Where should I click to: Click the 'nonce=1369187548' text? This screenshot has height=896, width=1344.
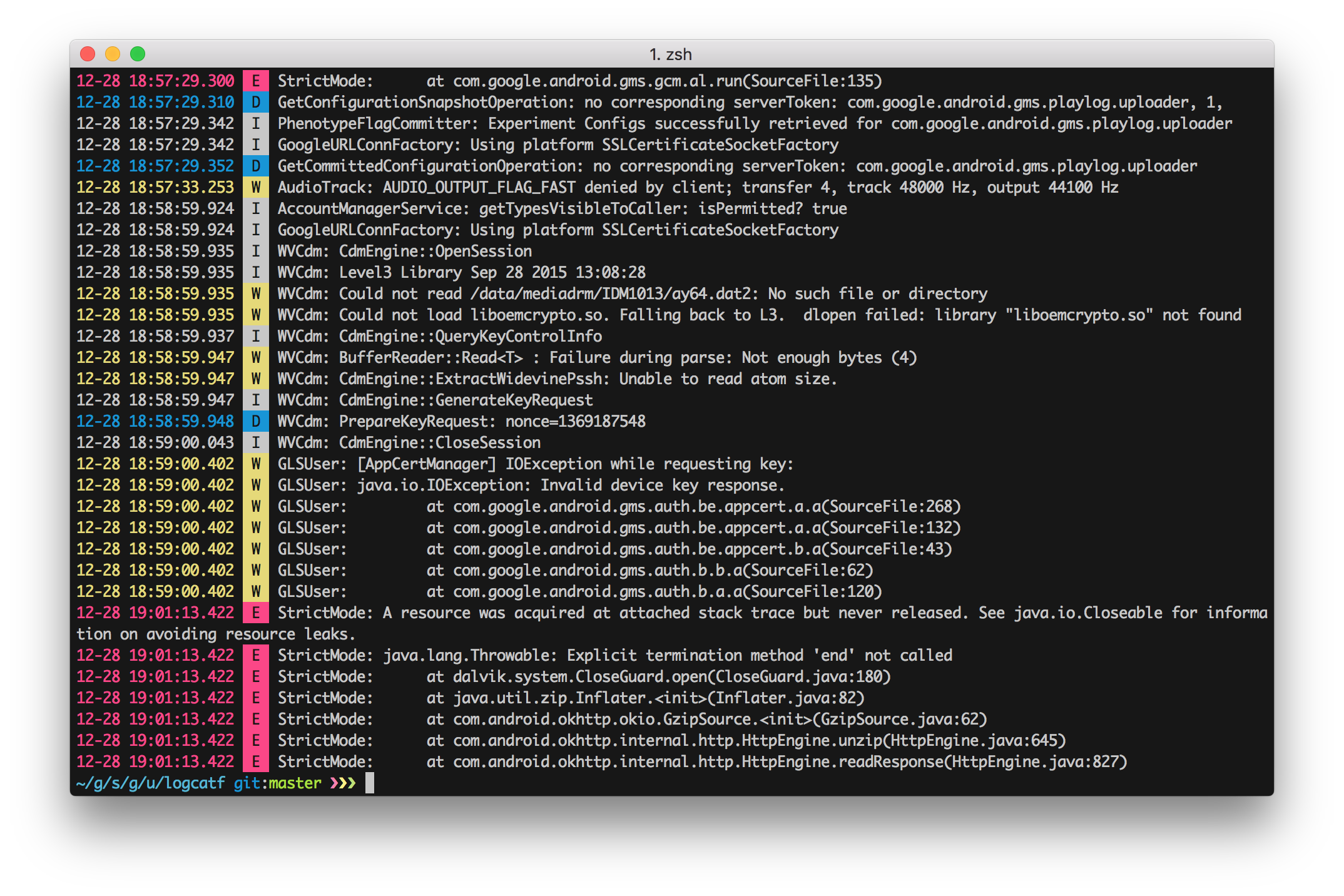575,421
